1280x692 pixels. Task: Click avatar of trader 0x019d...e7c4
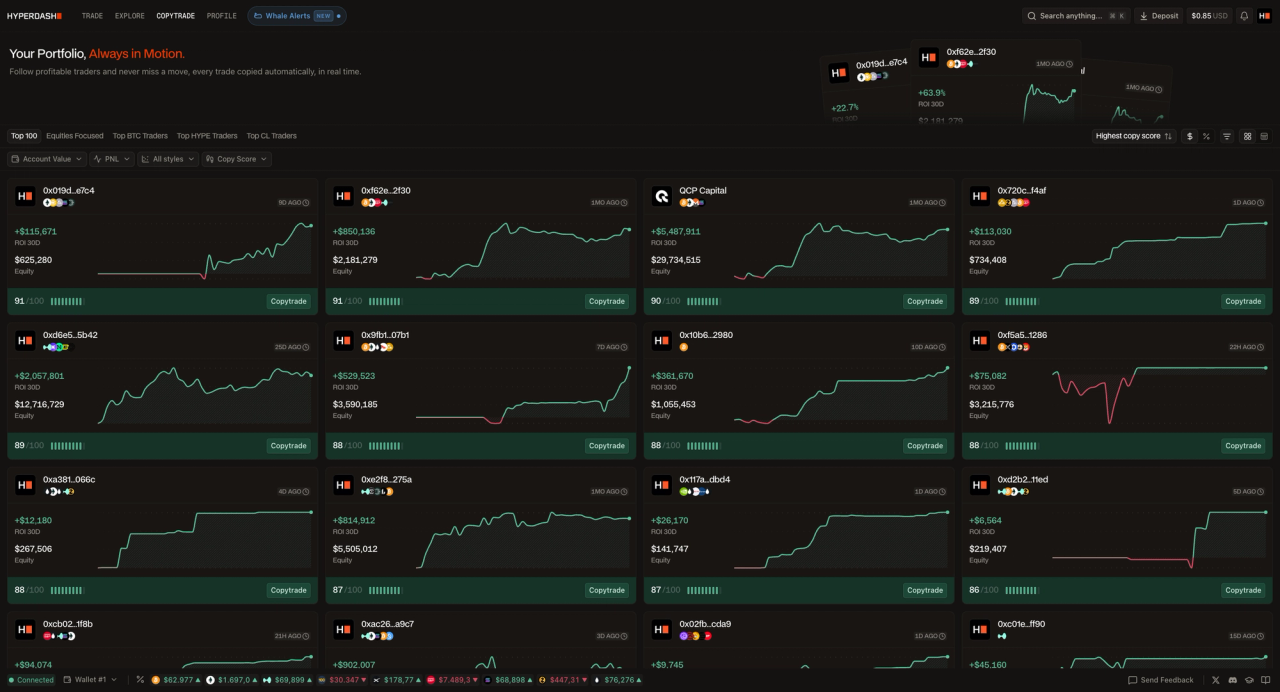click(25, 197)
